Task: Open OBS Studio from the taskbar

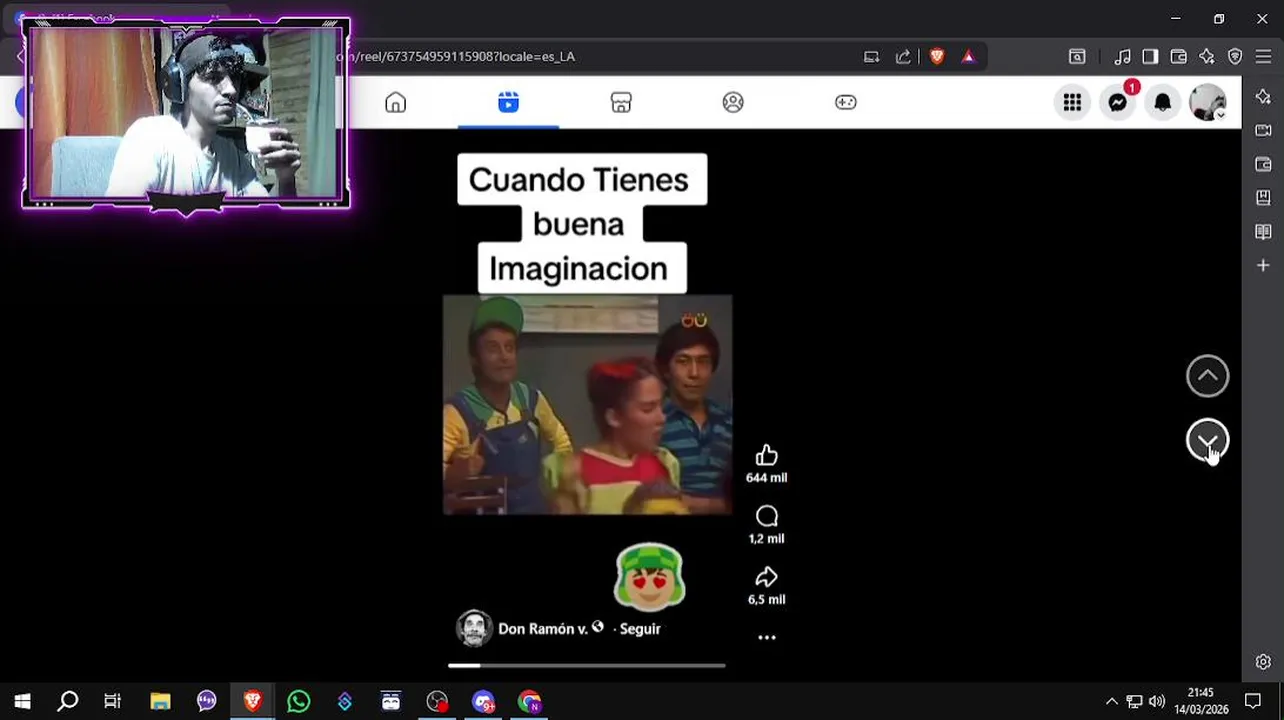Action: click(437, 702)
